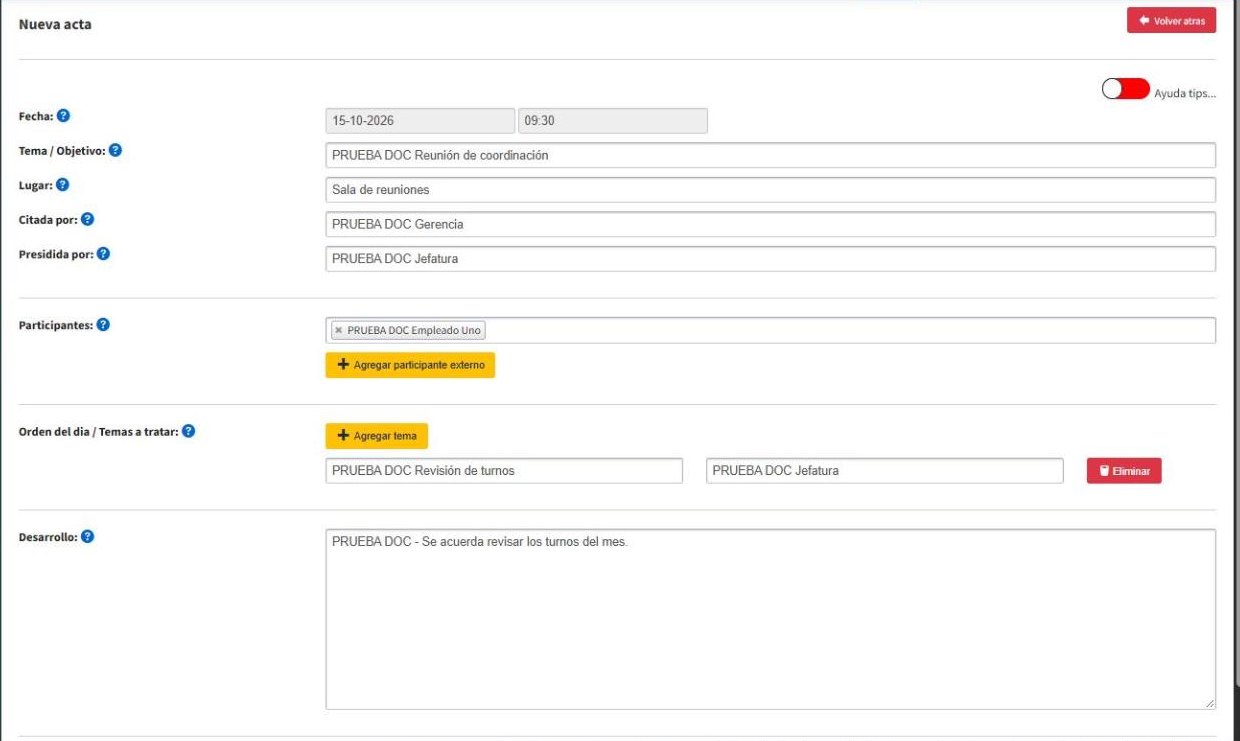1240x741 pixels.
Task: Click the topic responsible field PRUEBA DOC Jefatura
Action: pos(885,471)
